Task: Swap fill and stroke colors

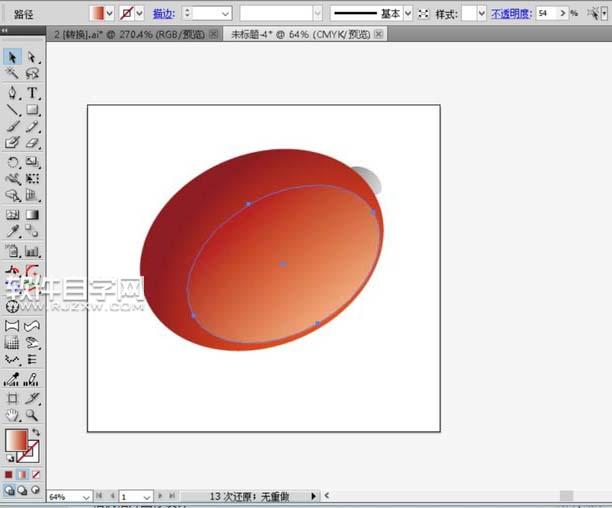Action: click(37, 431)
